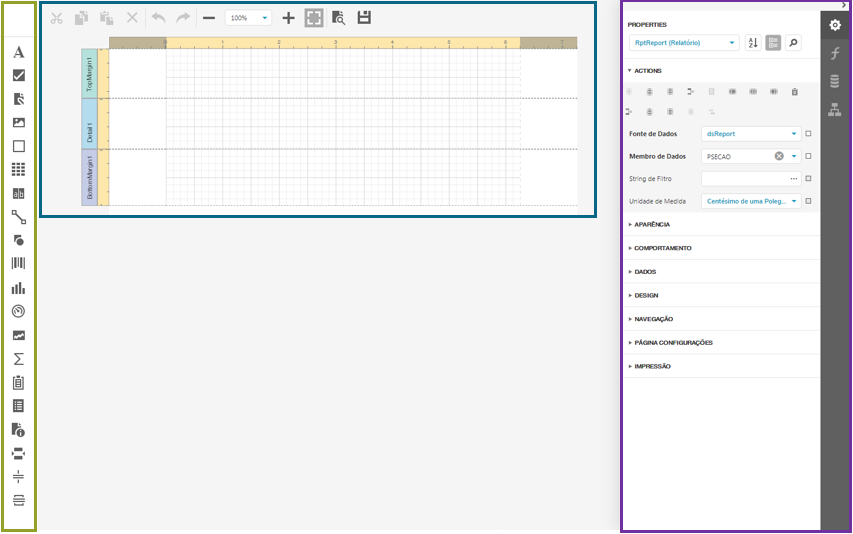Click the properties search magnifier button

coord(793,42)
